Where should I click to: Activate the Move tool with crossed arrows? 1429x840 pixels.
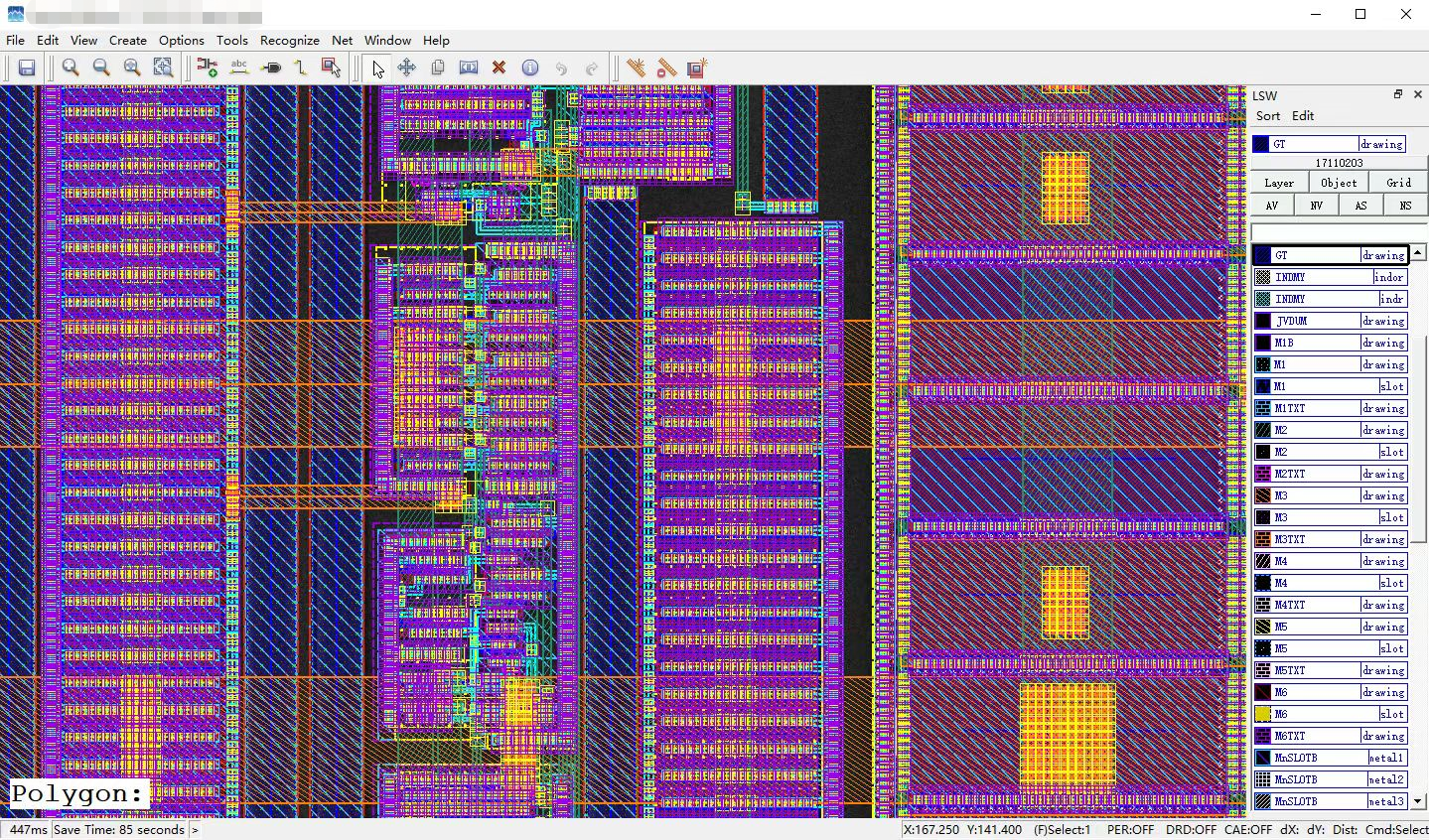click(407, 68)
